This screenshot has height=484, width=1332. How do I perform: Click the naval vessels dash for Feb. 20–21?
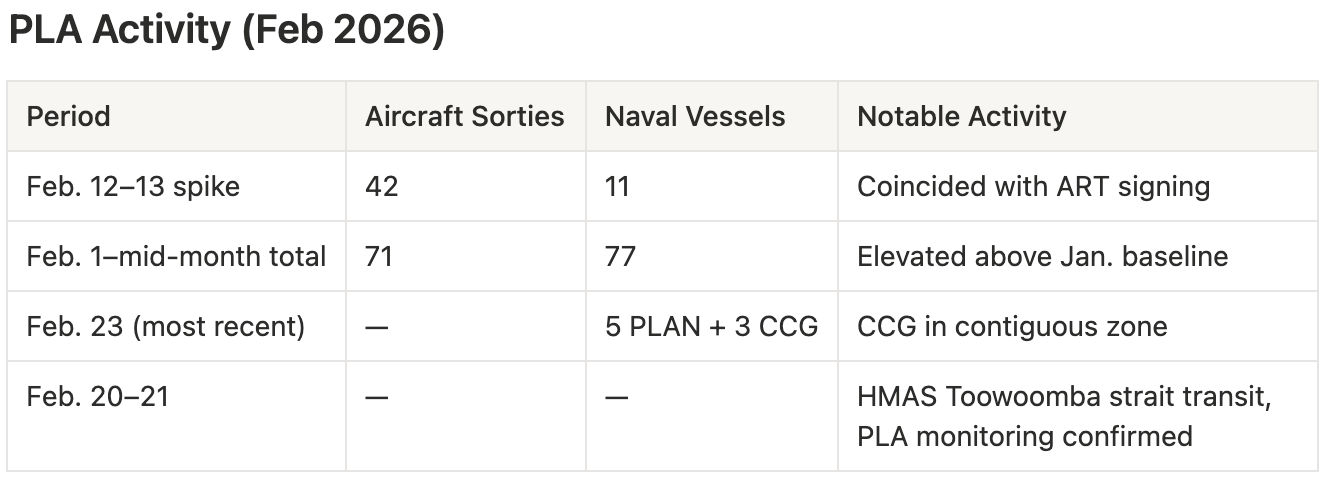(x=616, y=396)
